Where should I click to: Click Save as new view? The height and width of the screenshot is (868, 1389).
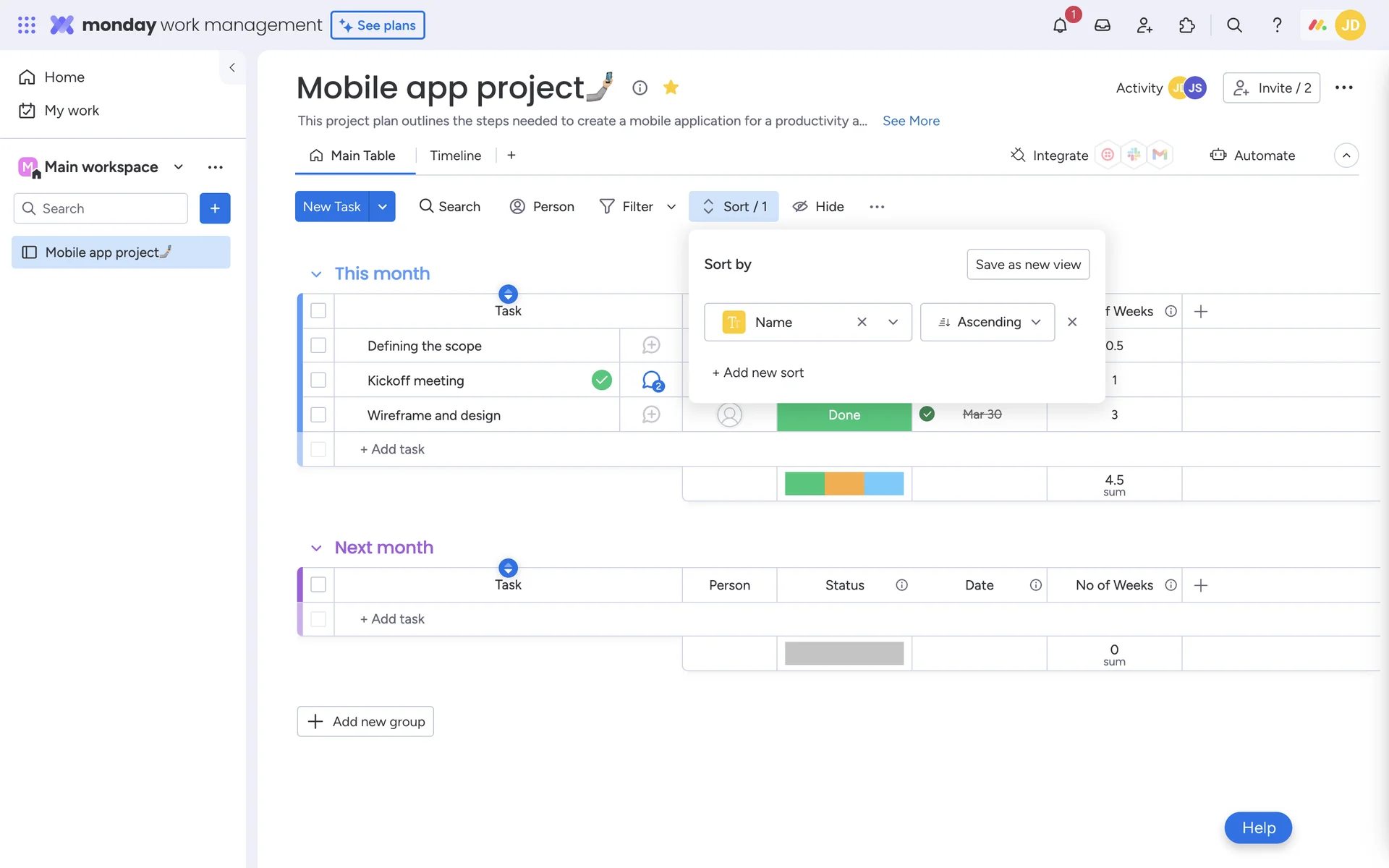[x=1027, y=265]
